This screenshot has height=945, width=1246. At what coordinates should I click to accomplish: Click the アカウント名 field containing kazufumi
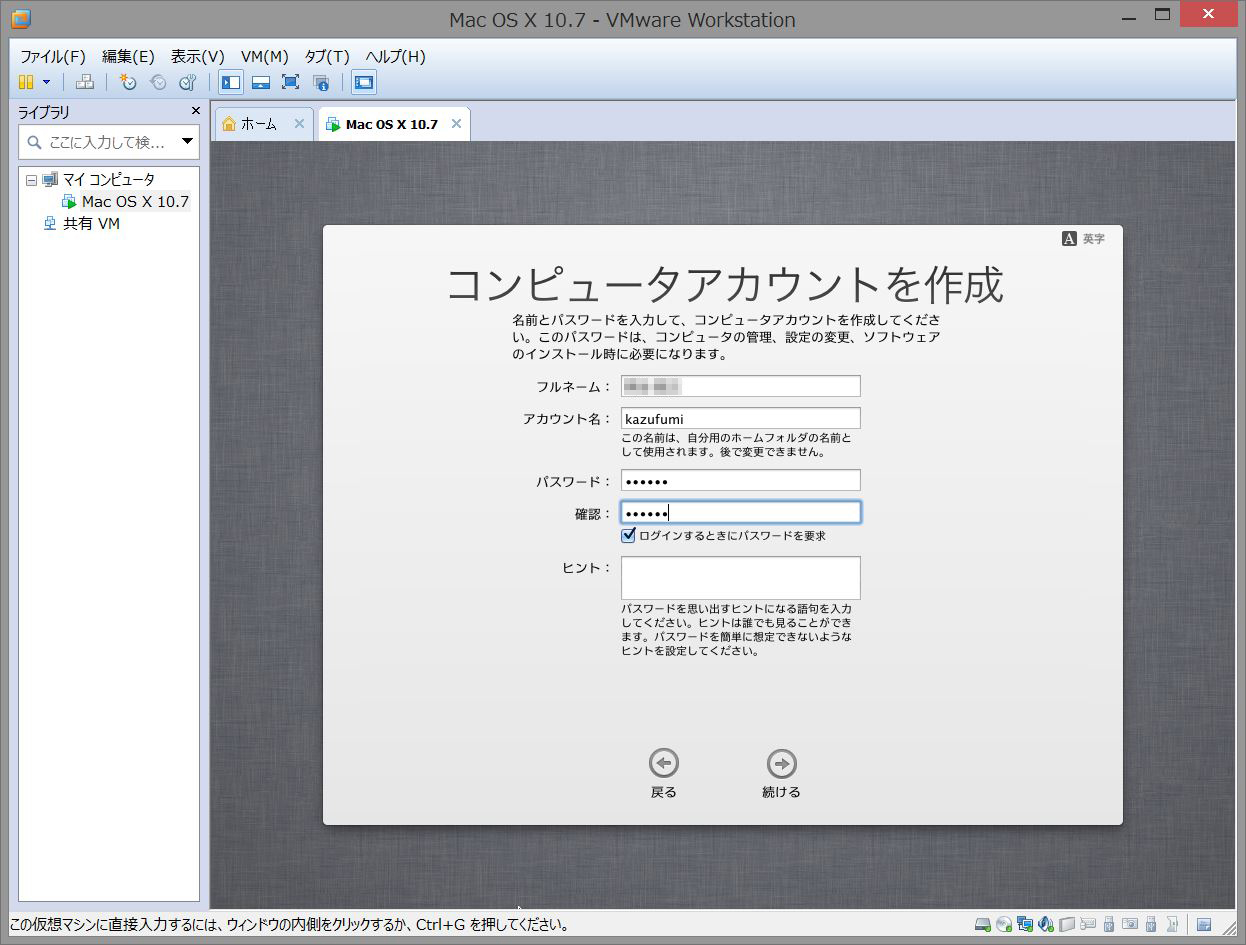[x=741, y=418]
